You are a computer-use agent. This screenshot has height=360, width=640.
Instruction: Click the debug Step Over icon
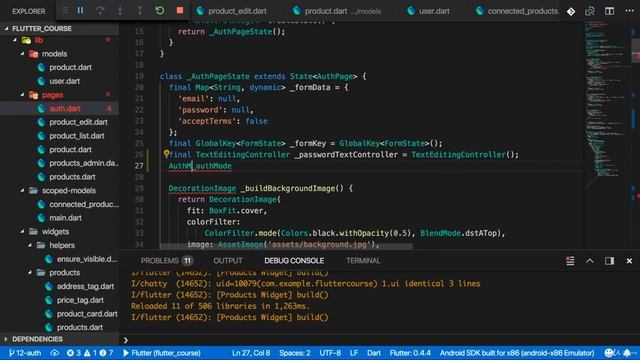(100, 11)
